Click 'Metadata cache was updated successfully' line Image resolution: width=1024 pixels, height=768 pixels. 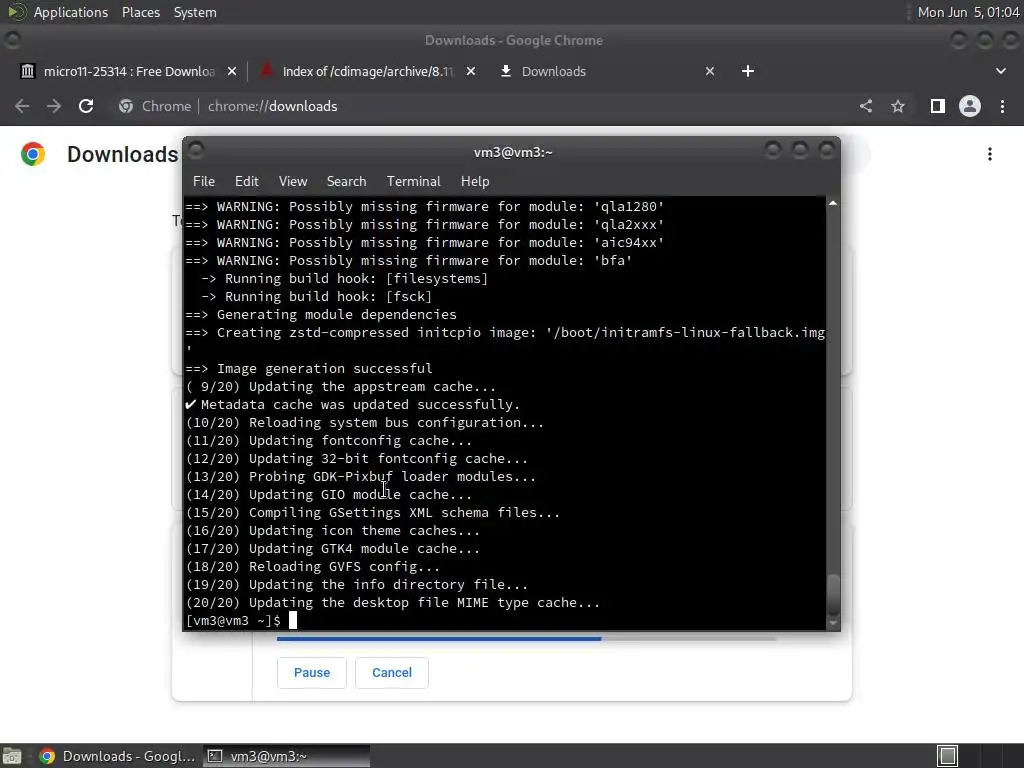coord(353,404)
